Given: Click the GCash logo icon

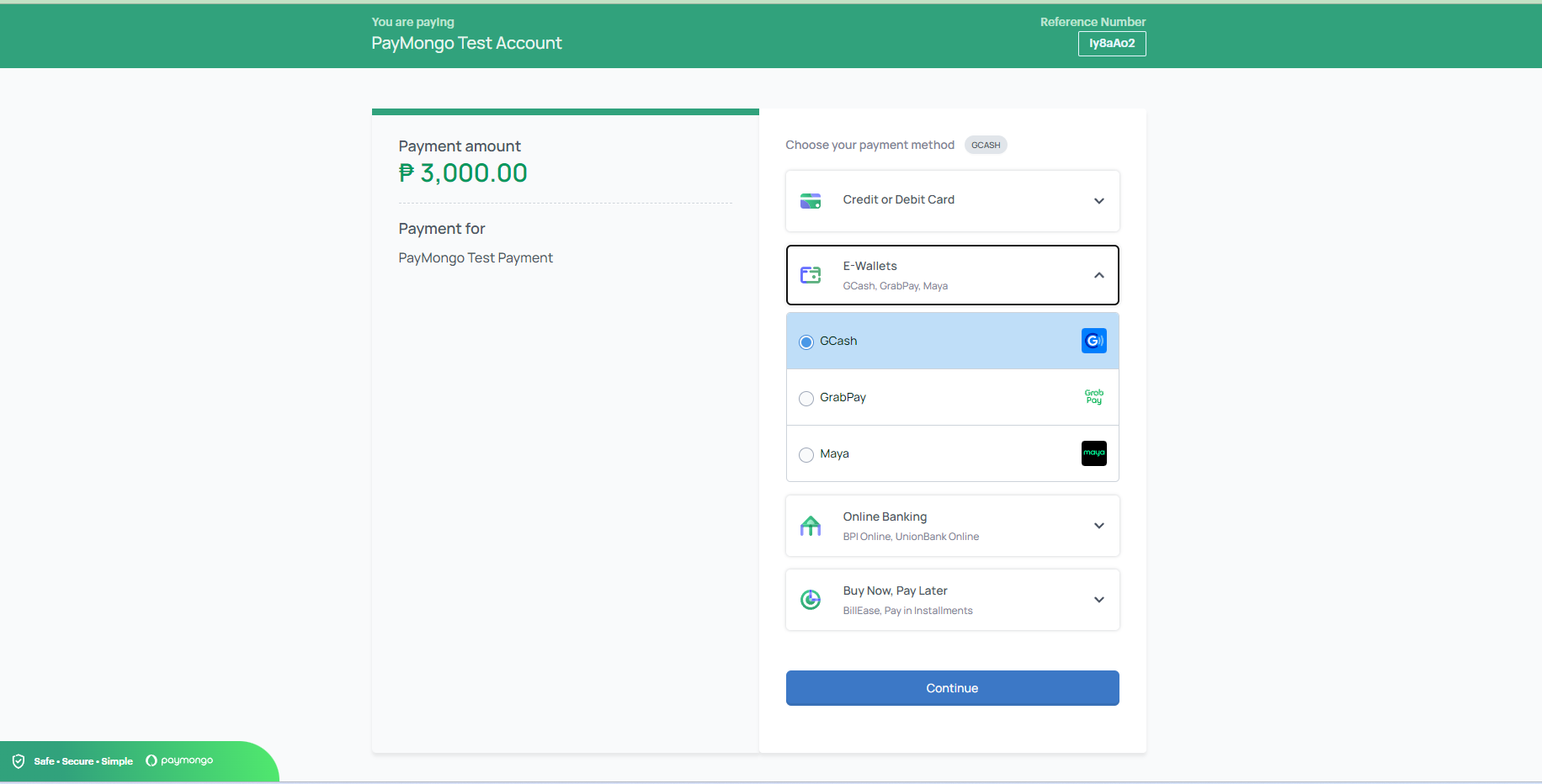Looking at the screenshot, I should pos(1093,341).
